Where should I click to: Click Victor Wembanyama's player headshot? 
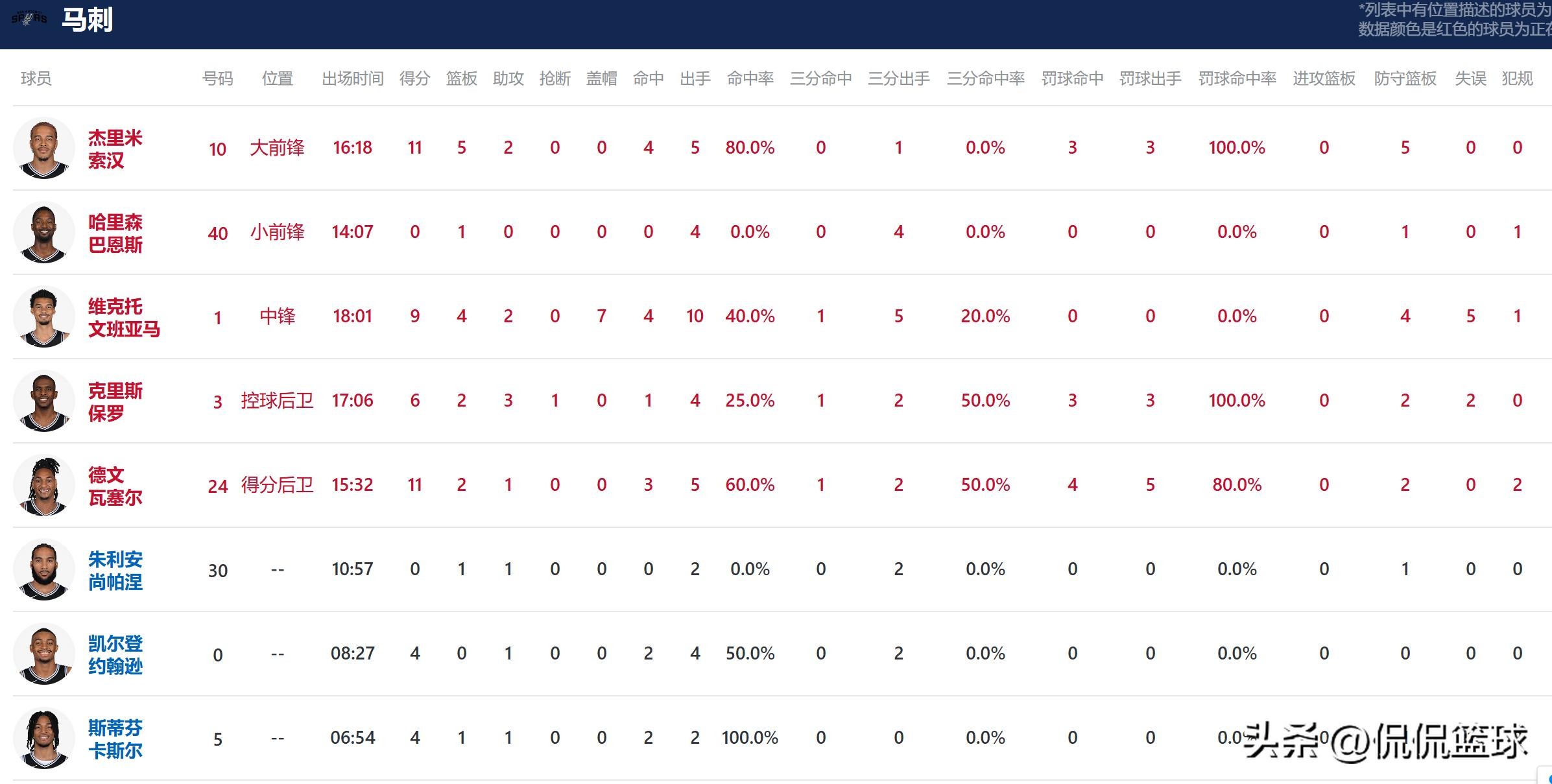(44, 316)
